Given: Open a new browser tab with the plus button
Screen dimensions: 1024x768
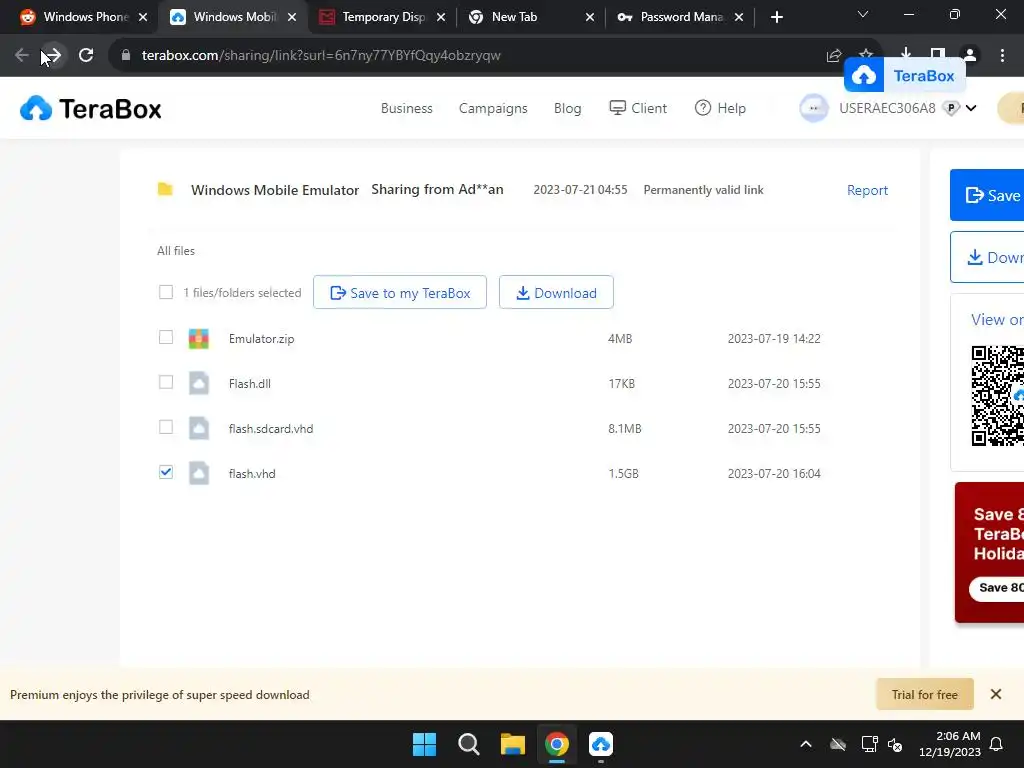Looking at the screenshot, I should [x=776, y=17].
